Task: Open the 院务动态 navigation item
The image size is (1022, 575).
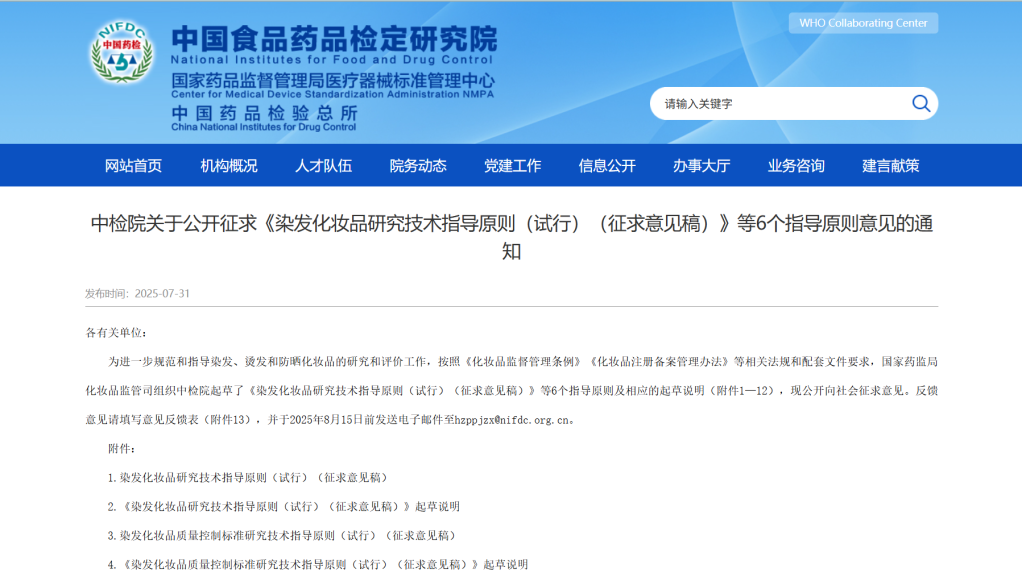Action: click(418, 166)
